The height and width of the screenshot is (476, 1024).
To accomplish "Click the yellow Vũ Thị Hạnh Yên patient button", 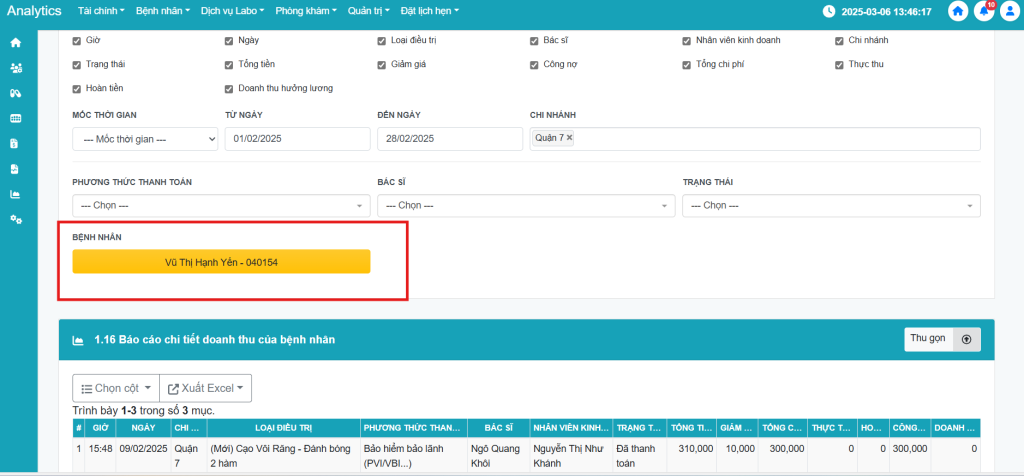I will pyautogui.click(x=221, y=262).
